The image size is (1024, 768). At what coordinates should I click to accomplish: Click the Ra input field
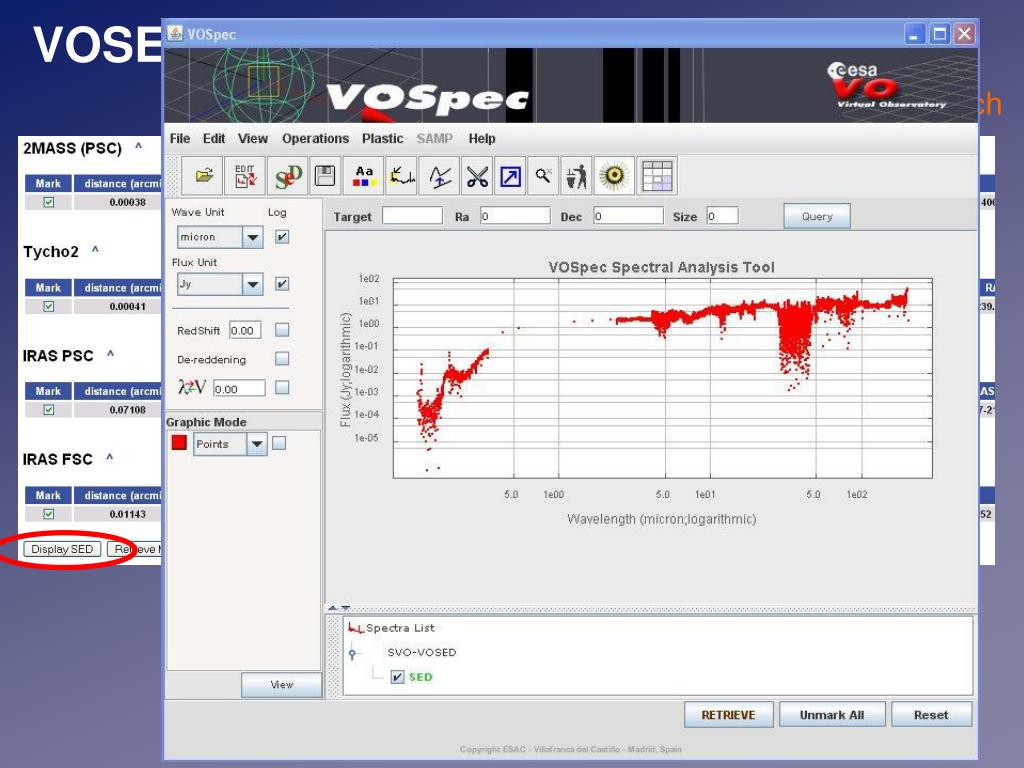click(x=515, y=216)
